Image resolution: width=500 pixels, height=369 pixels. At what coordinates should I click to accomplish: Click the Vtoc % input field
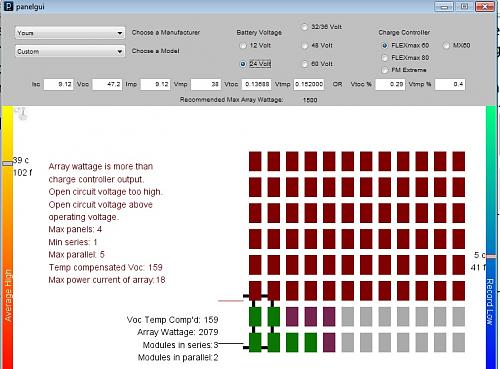click(x=390, y=84)
